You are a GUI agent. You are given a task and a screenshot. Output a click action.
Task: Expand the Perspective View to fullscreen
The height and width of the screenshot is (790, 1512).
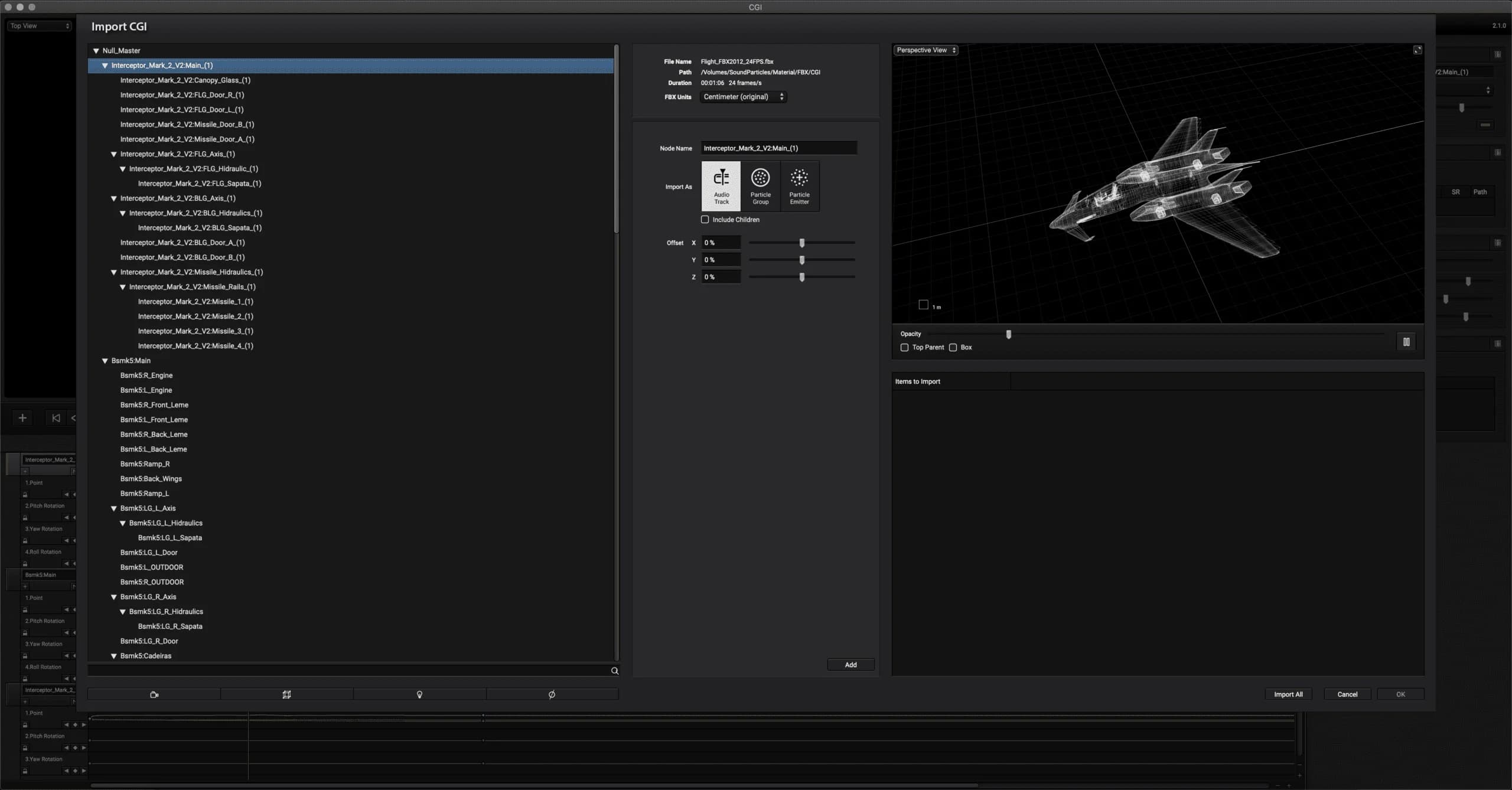point(1417,50)
